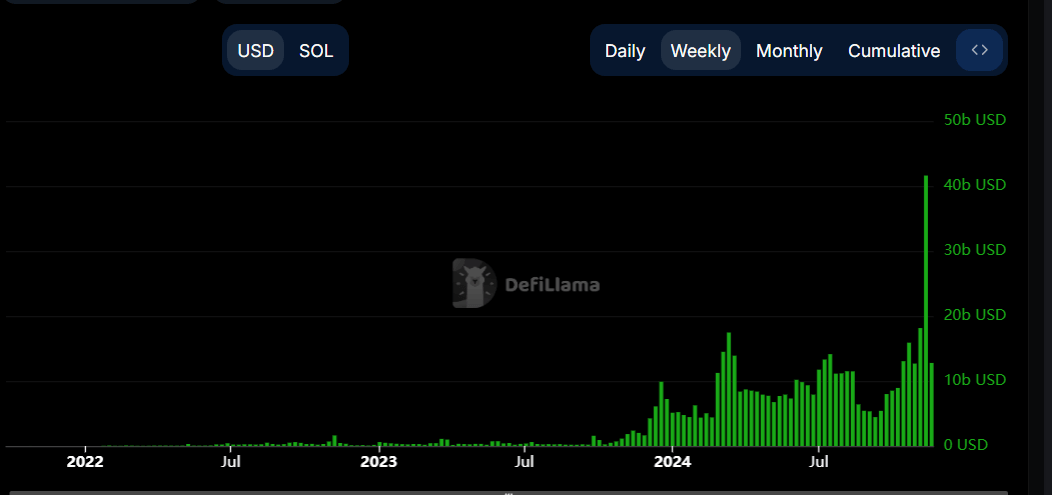Viewport: 1052px width, 495px height.
Task: Click the 30b USD axis label
Action: [975, 250]
